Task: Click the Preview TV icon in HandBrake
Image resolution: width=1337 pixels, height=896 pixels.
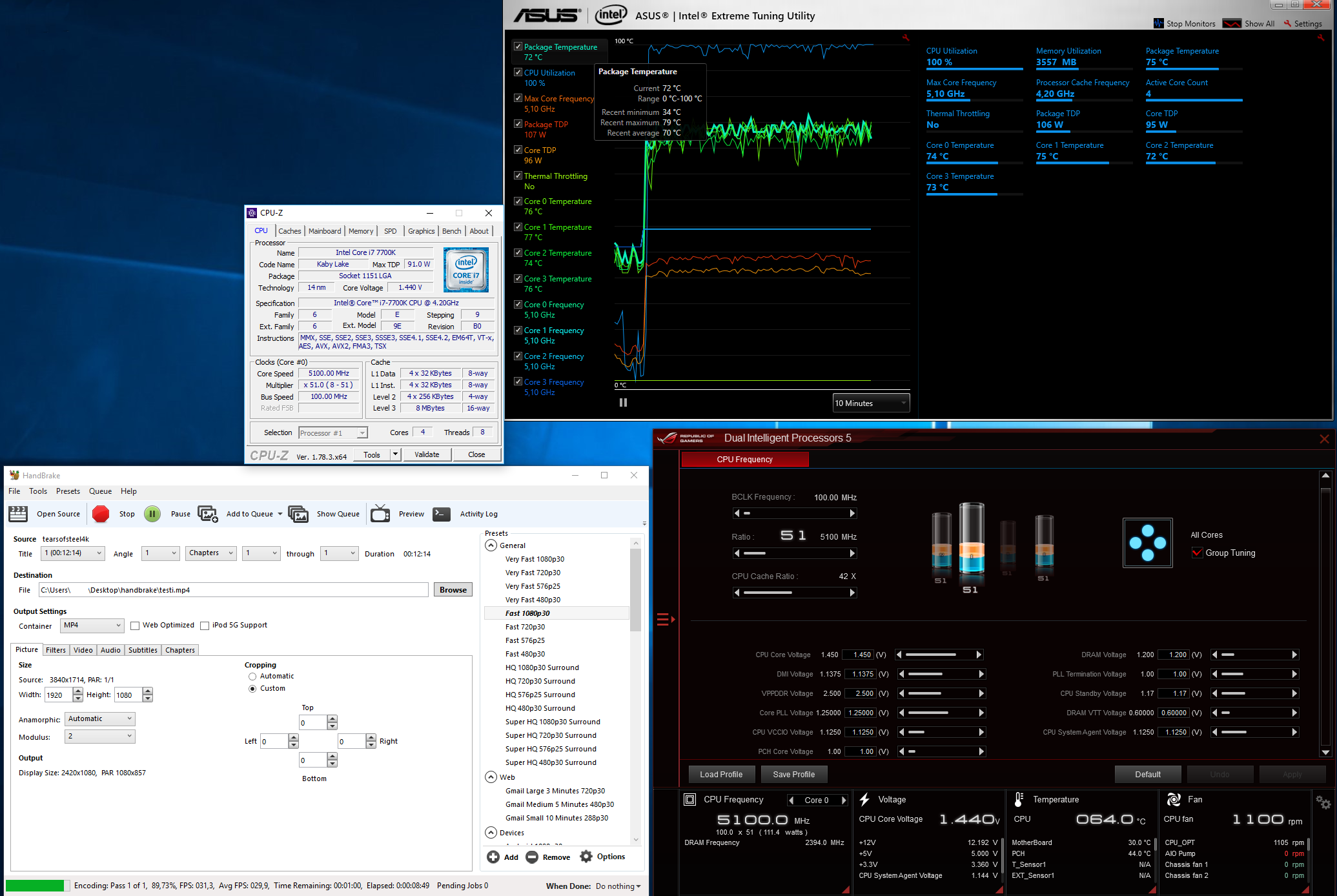Action: tap(380, 514)
